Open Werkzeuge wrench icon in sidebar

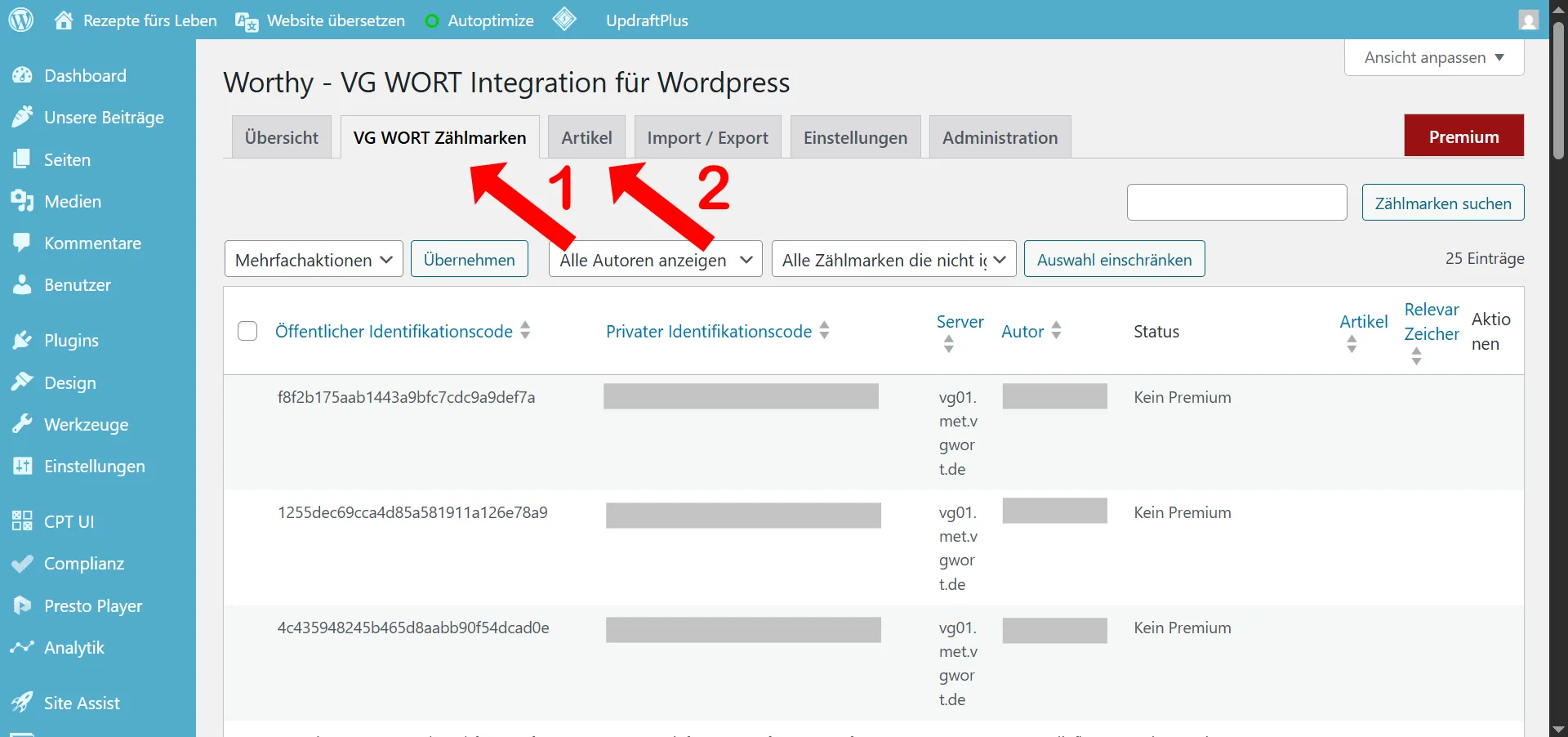22,425
